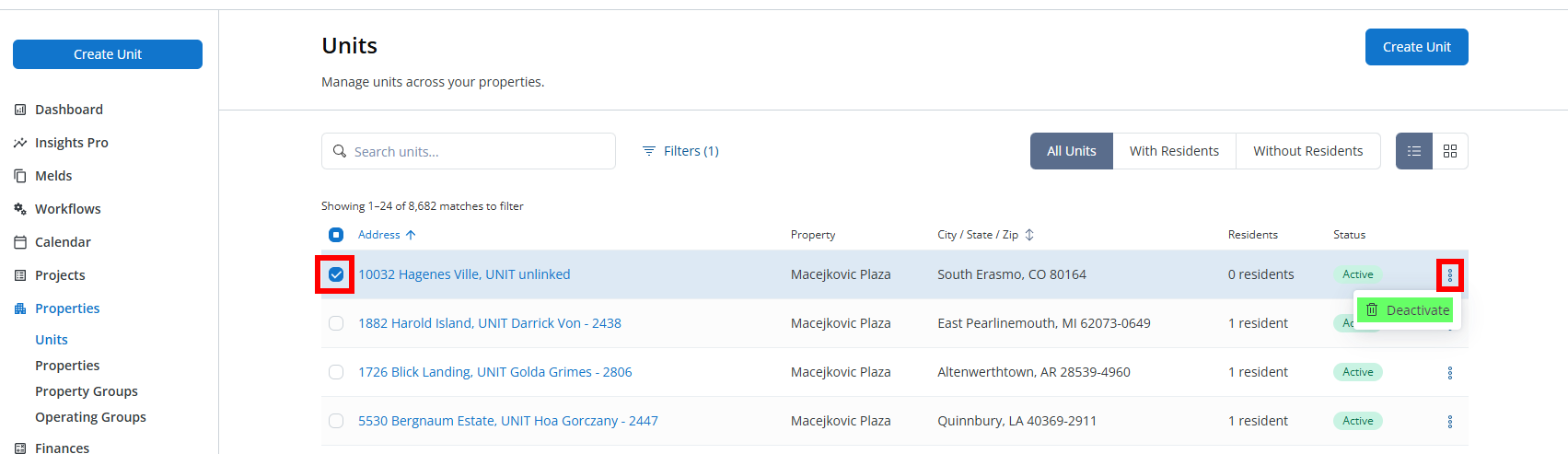Open the 1726 Blick Landing unit link
This screenshot has height=454, width=1568.
(x=495, y=372)
